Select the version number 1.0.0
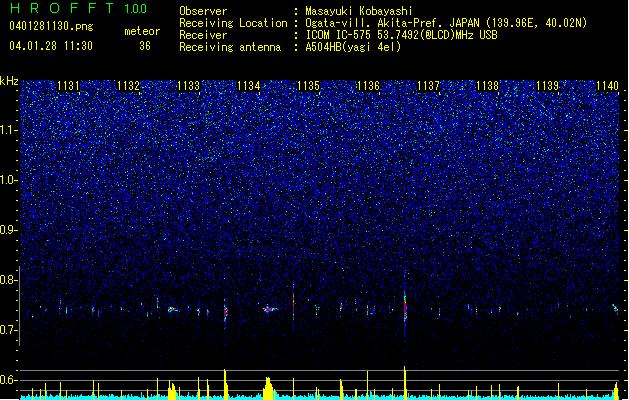 pos(136,9)
